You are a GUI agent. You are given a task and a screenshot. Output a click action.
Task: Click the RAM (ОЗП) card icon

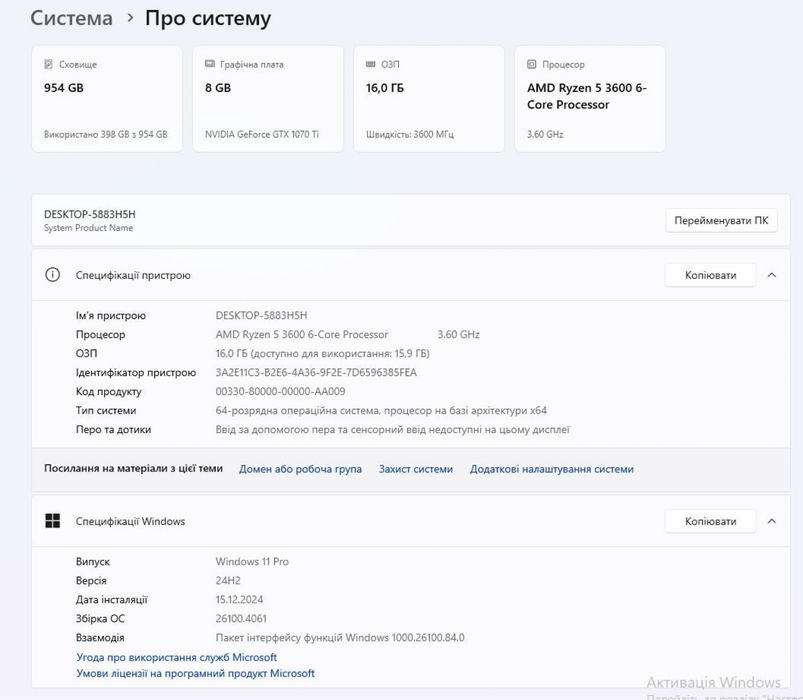click(371, 65)
